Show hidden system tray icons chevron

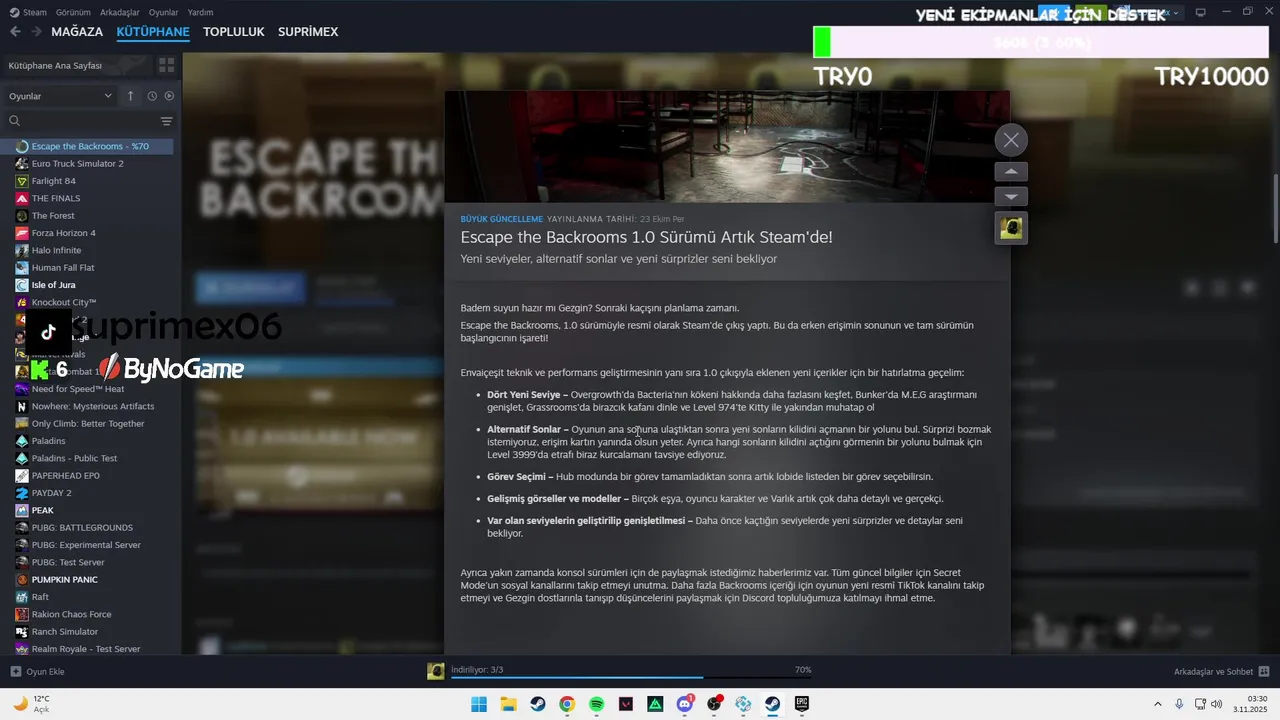[x=1158, y=704]
